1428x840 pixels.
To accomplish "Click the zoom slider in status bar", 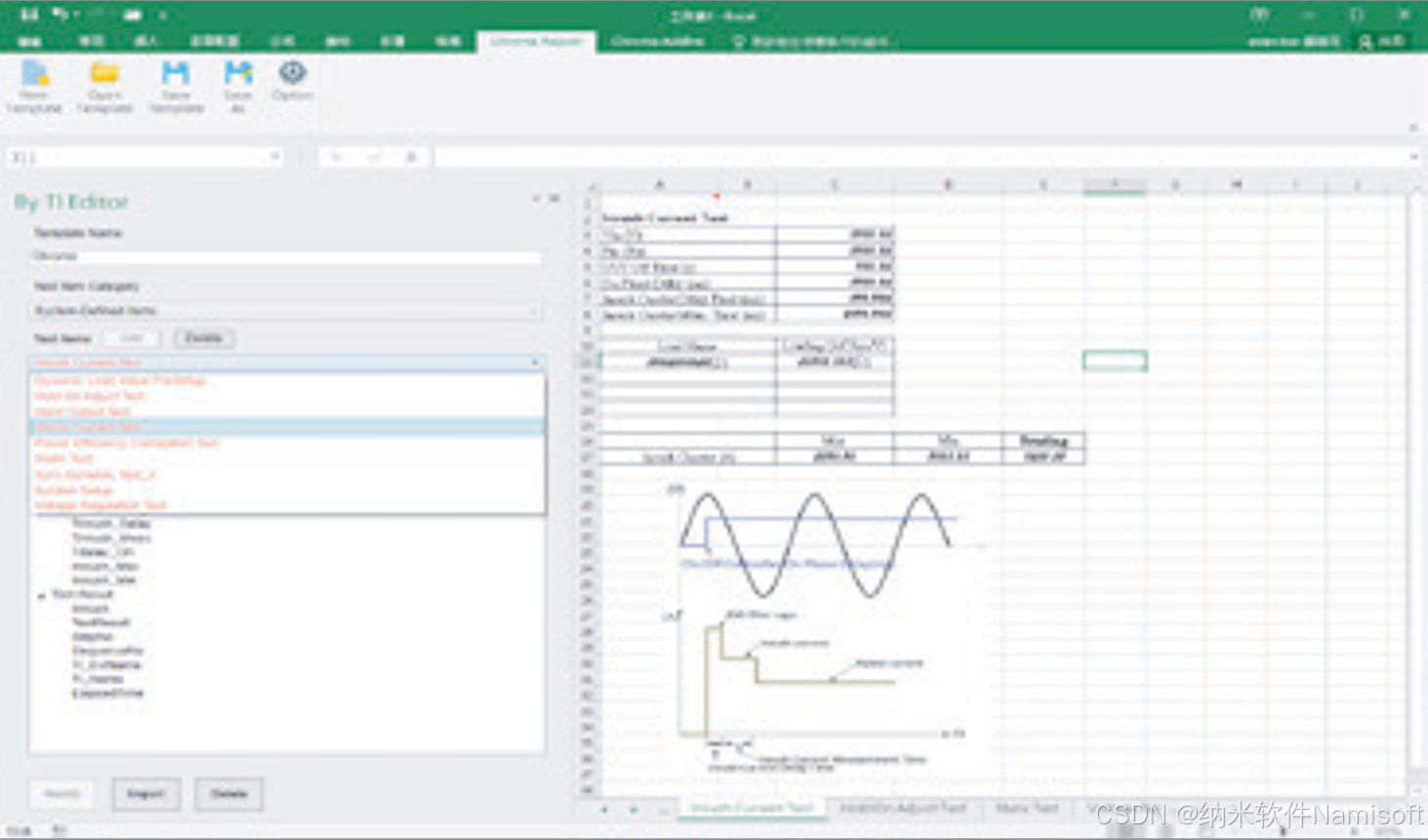I will pyautogui.click(x=1284, y=831).
